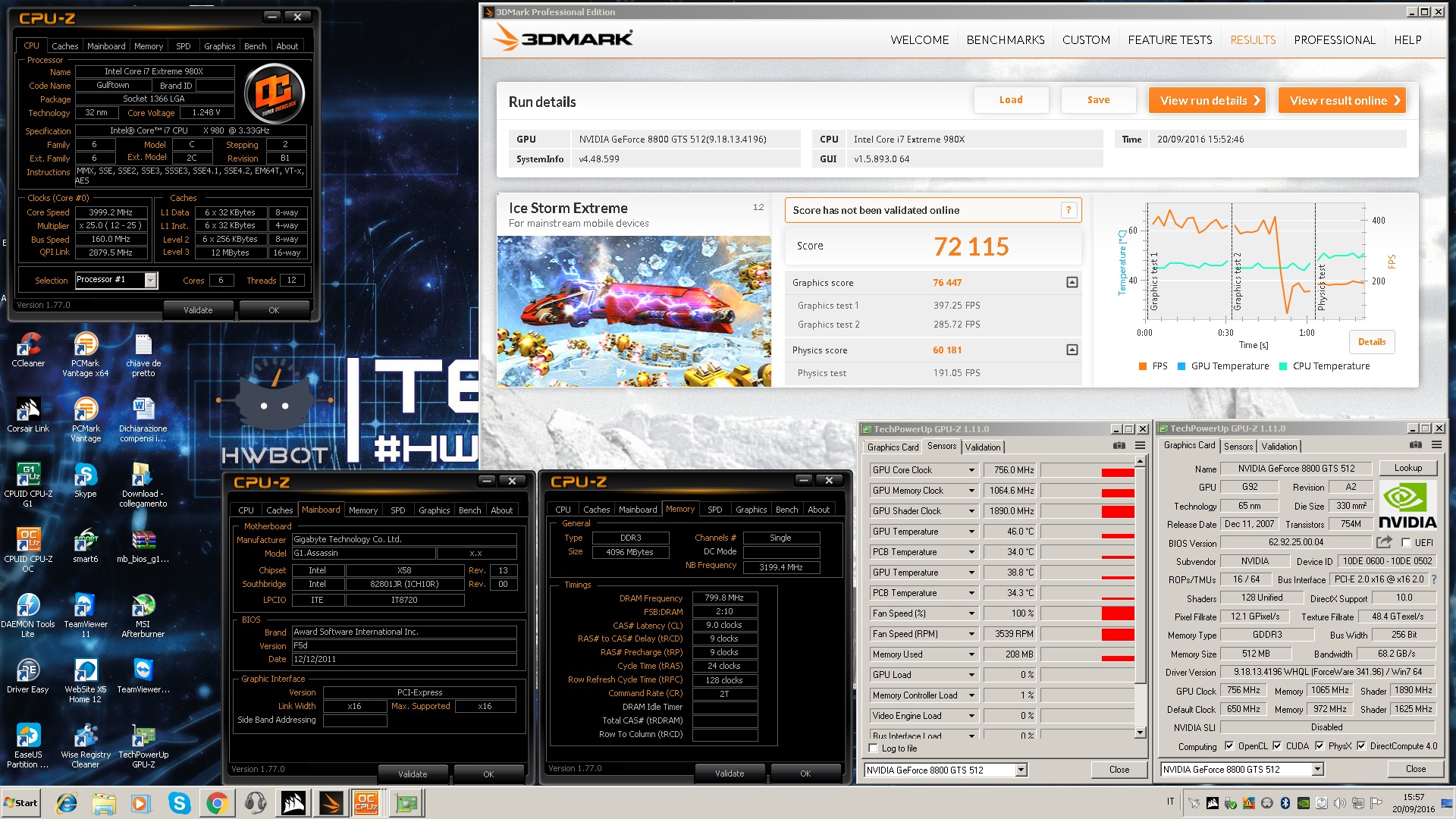Collapse the Graphics score section in 3DMark
The height and width of the screenshot is (819, 1456).
point(1072,283)
